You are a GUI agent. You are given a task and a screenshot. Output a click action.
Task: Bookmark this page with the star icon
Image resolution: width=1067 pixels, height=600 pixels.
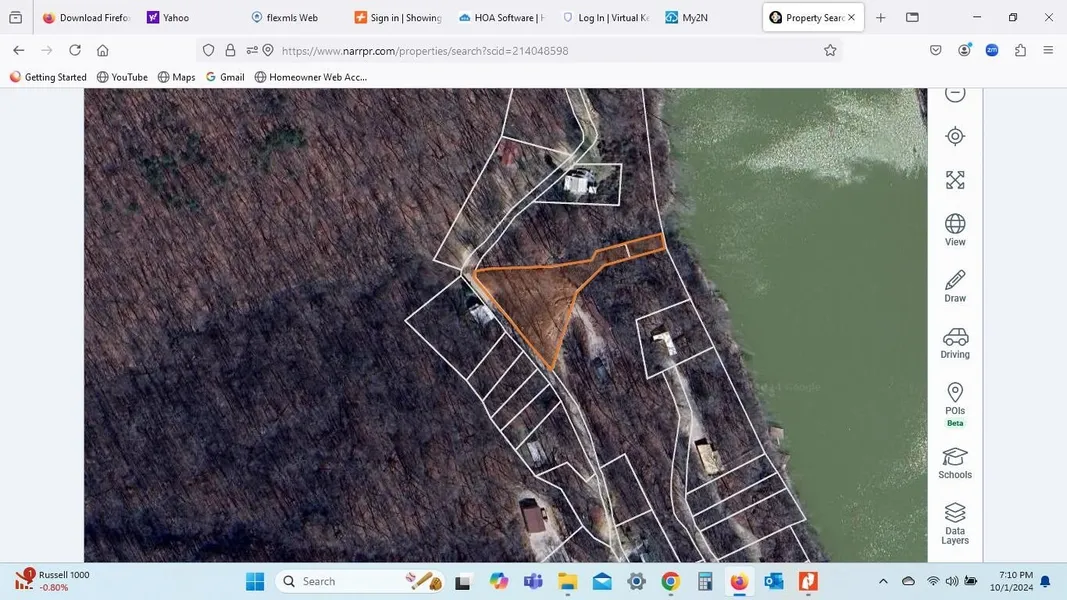pos(830,50)
